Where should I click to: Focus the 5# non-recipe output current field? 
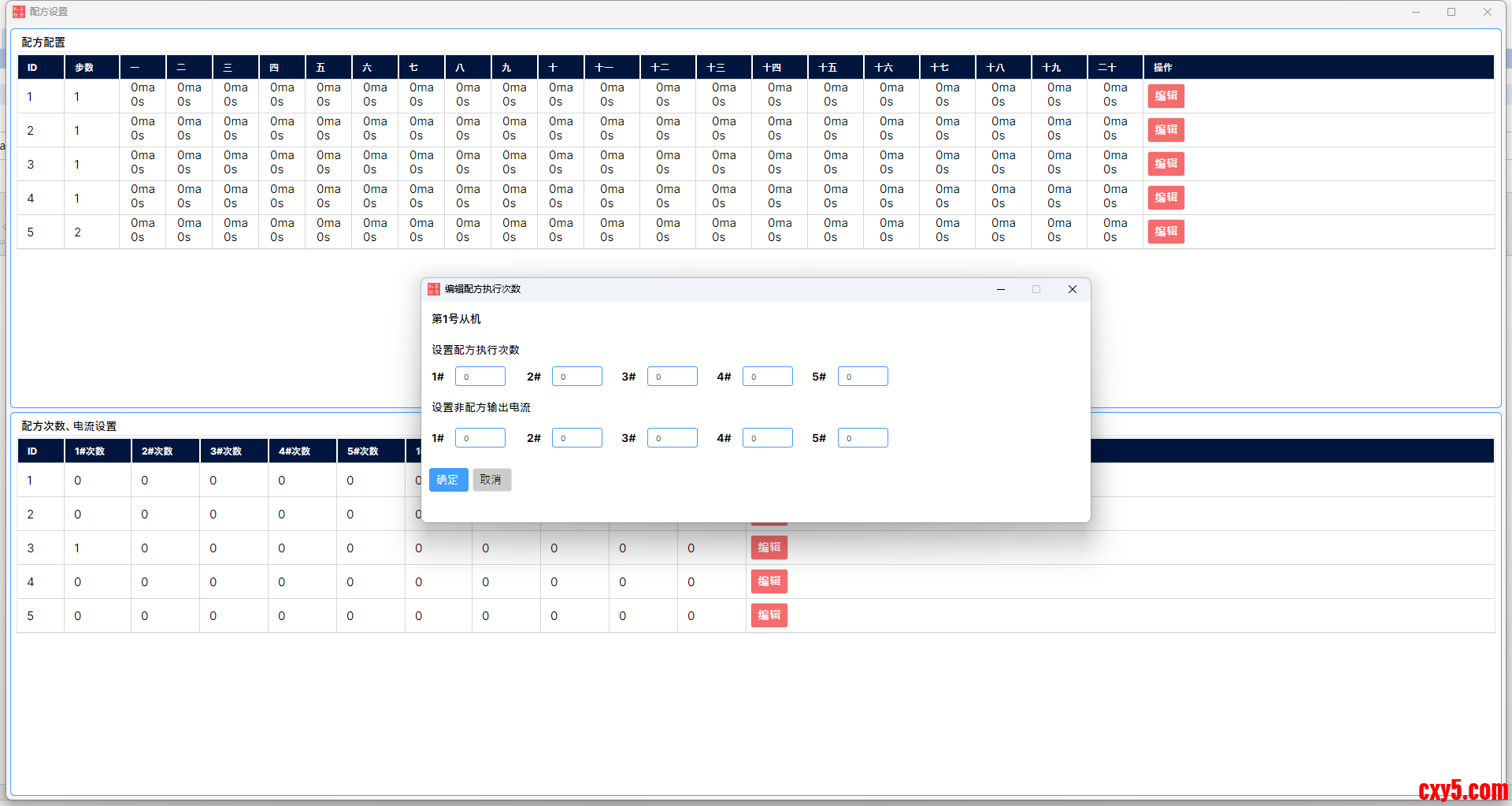tap(862, 438)
